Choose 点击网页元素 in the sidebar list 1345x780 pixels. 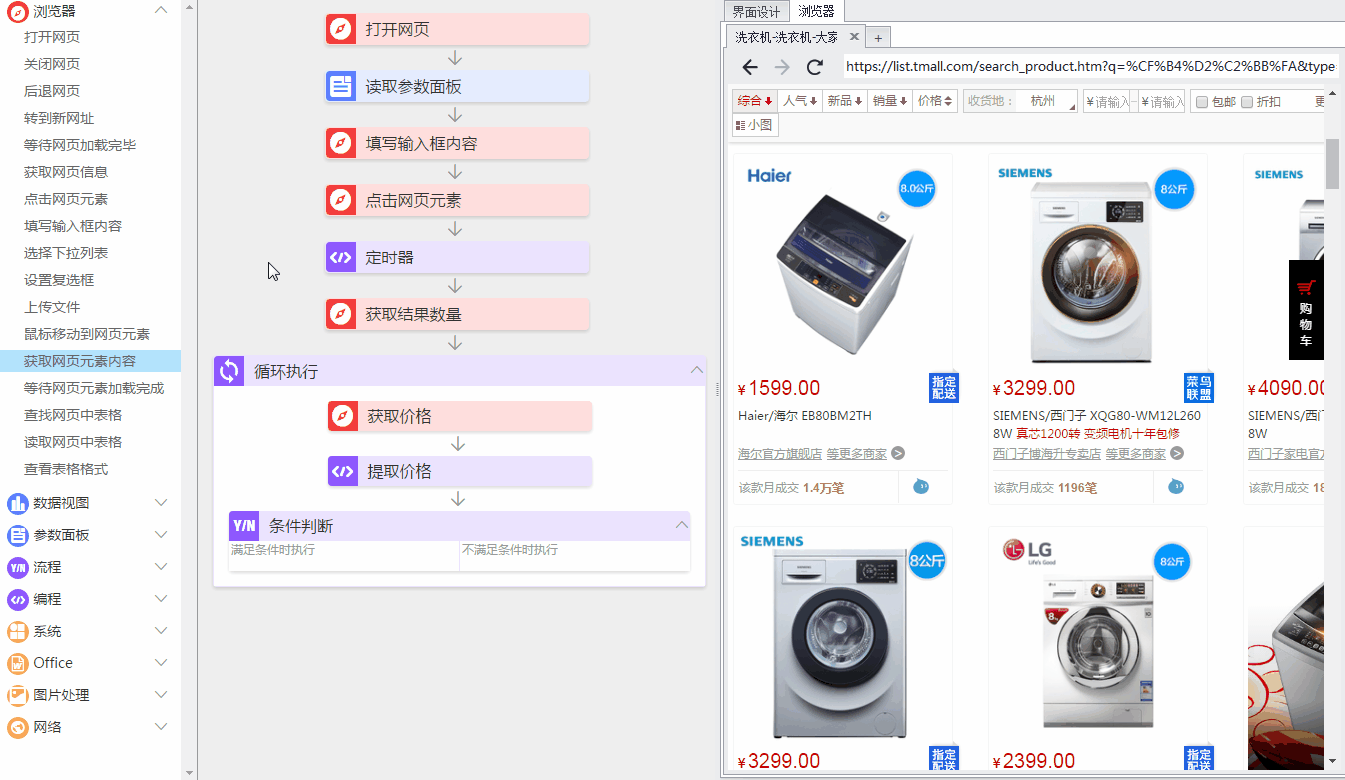tap(66, 199)
